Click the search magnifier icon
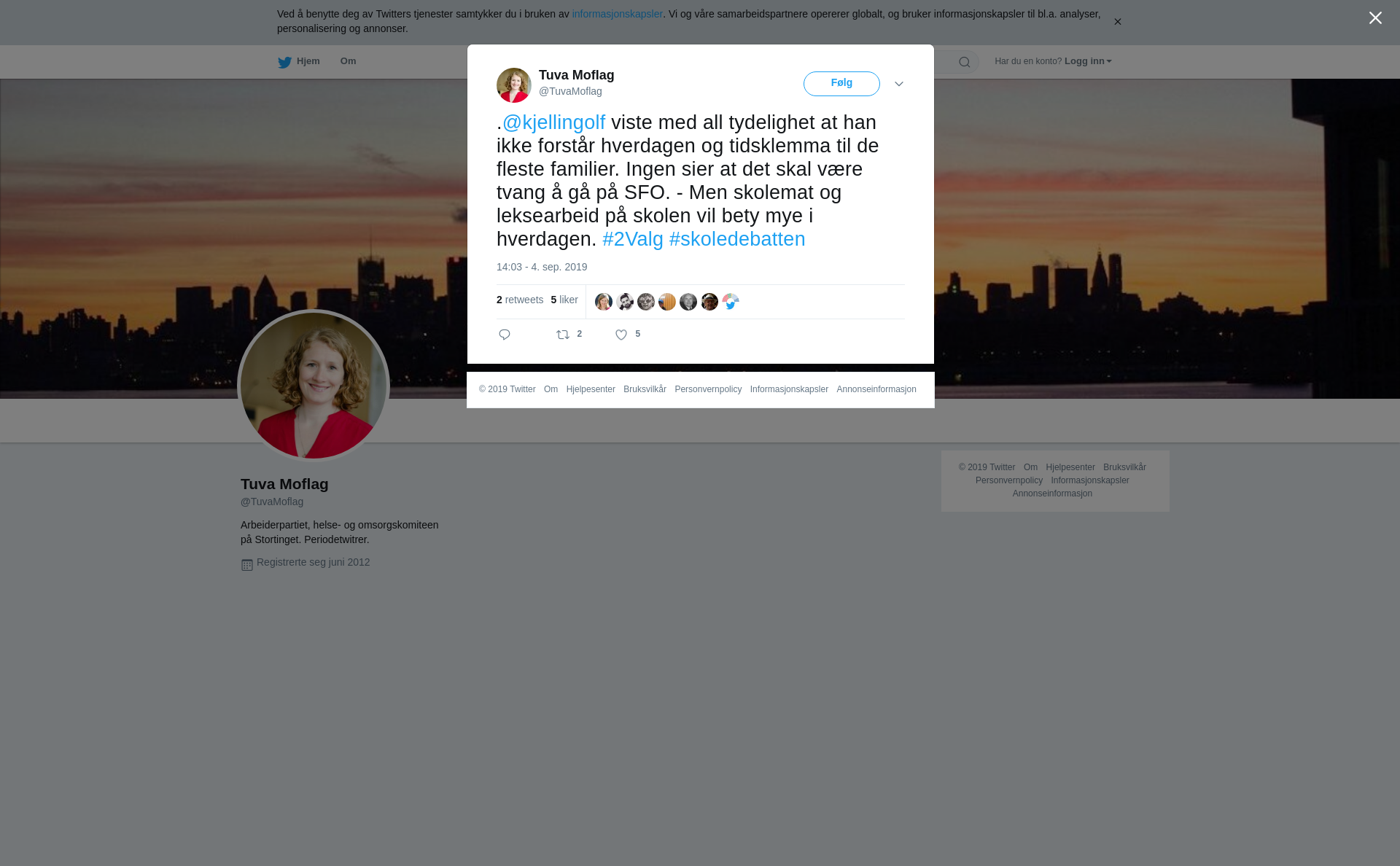 (x=965, y=62)
